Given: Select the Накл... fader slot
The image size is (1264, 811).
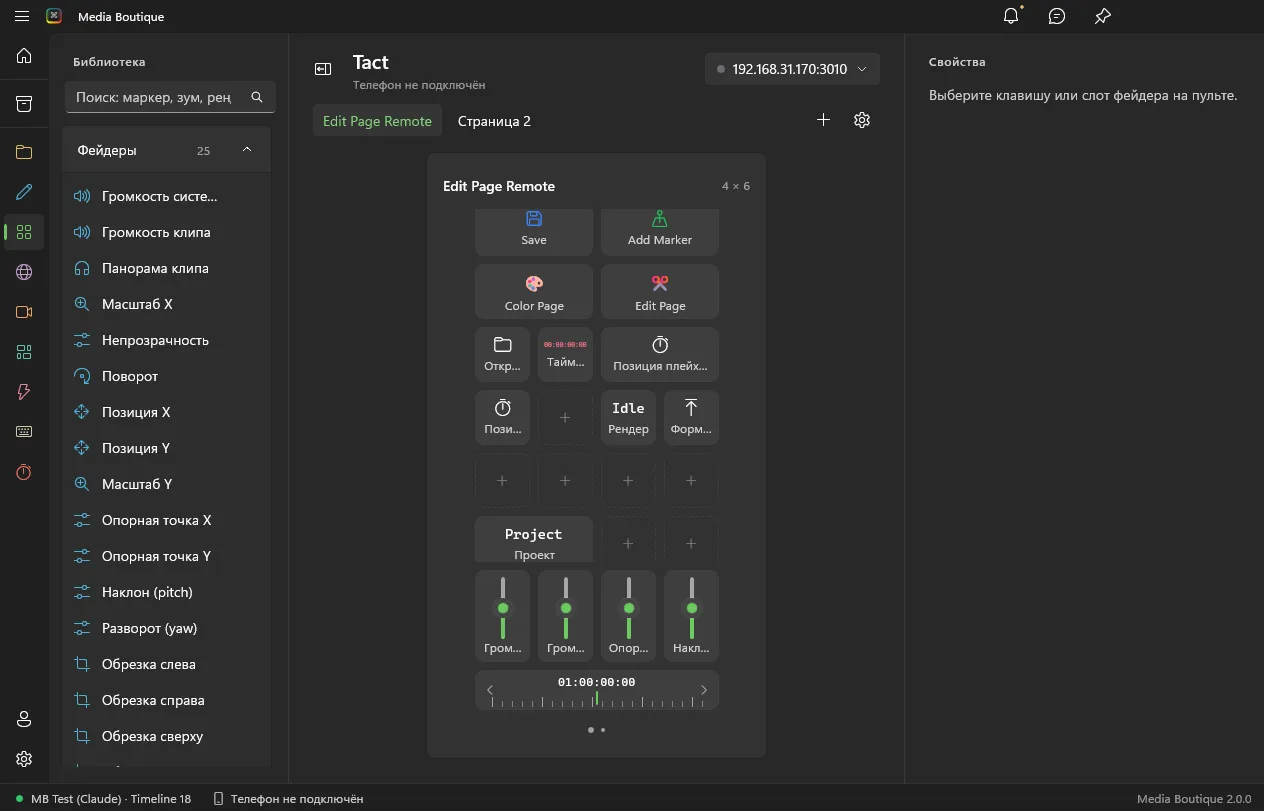Looking at the screenshot, I should [691, 616].
